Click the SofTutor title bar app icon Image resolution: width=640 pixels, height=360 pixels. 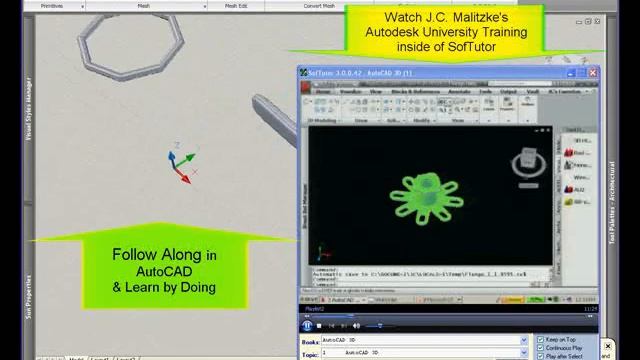click(x=303, y=73)
